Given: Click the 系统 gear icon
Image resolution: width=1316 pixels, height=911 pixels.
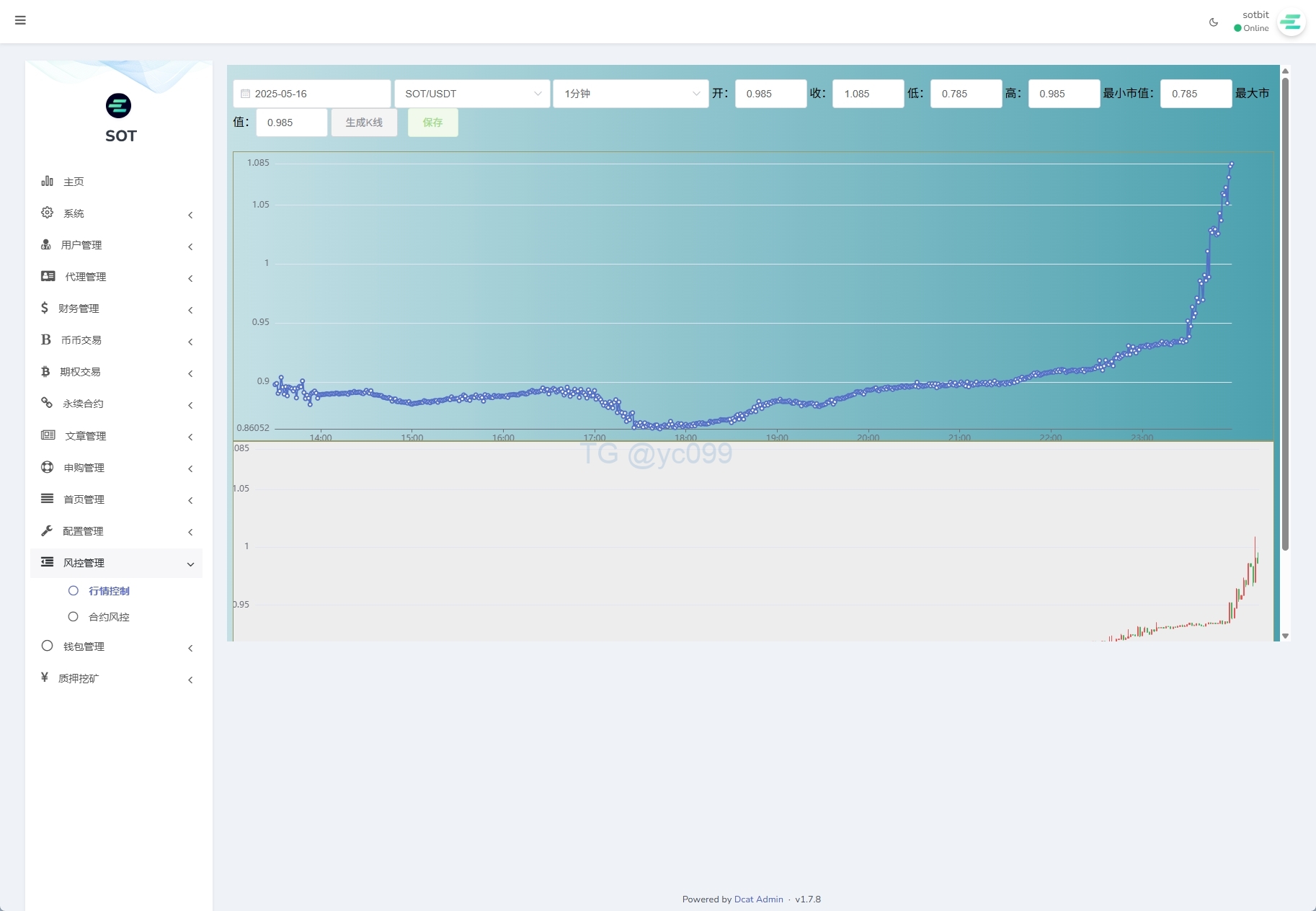Looking at the screenshot, I should pos(47,213).
